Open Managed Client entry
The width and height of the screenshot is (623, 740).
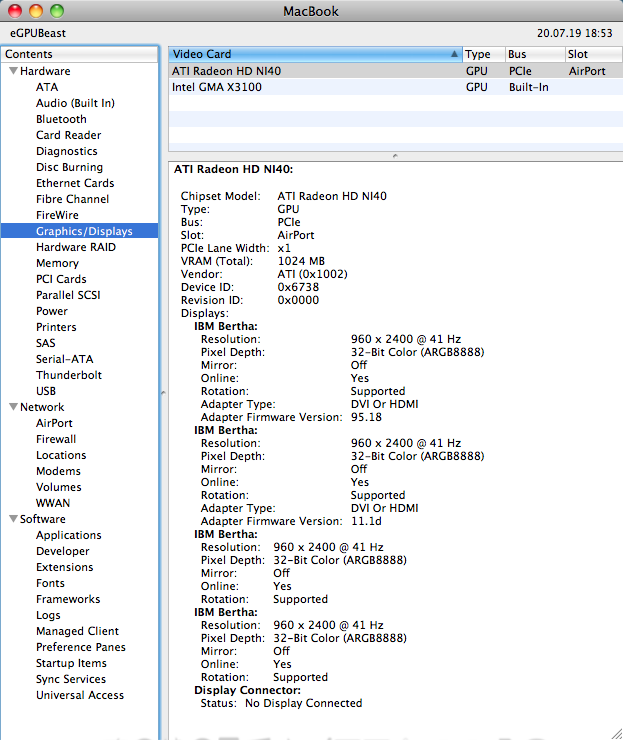click(77, 631)
